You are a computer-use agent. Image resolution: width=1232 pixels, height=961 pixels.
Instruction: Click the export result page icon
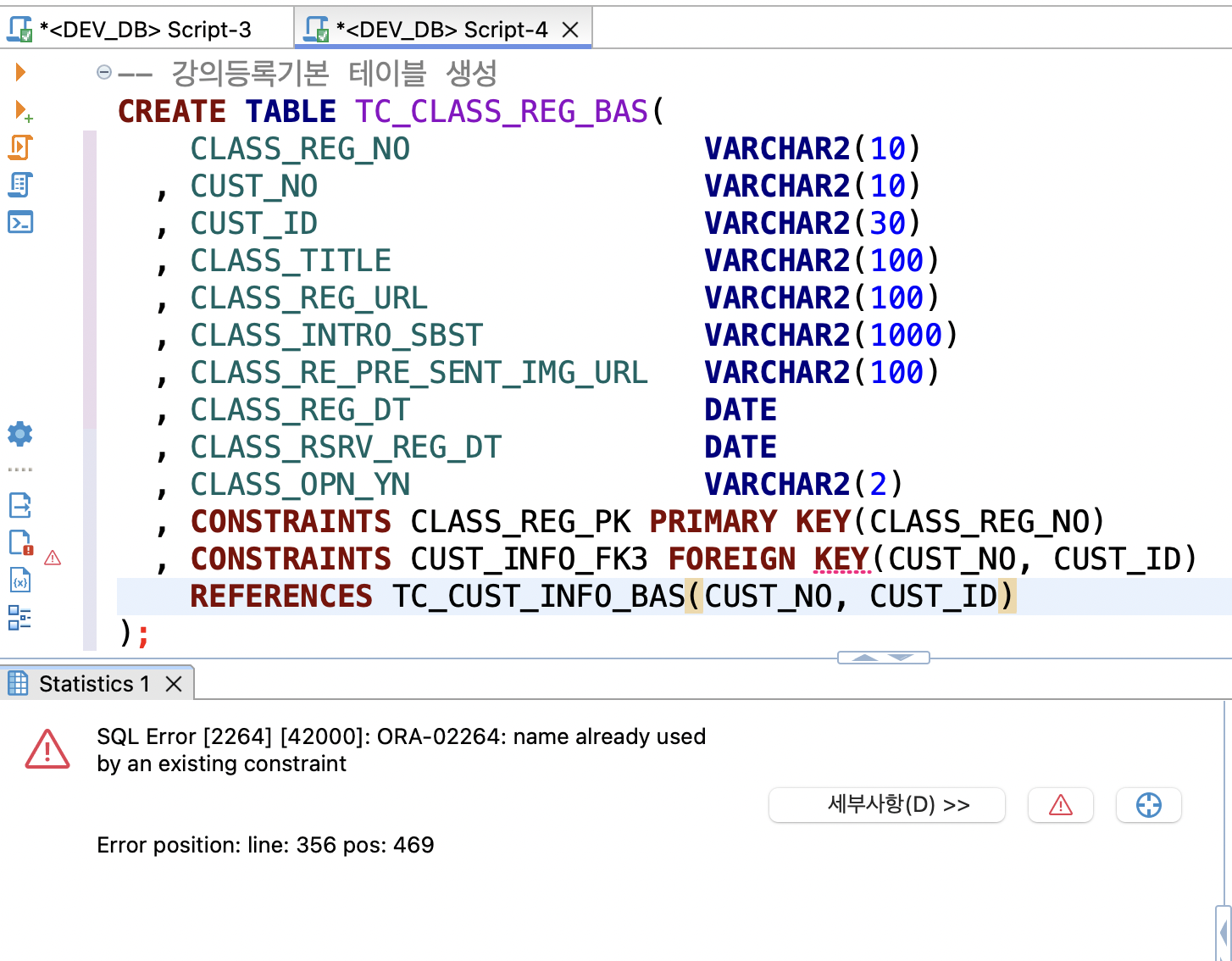tap(20, 506)
